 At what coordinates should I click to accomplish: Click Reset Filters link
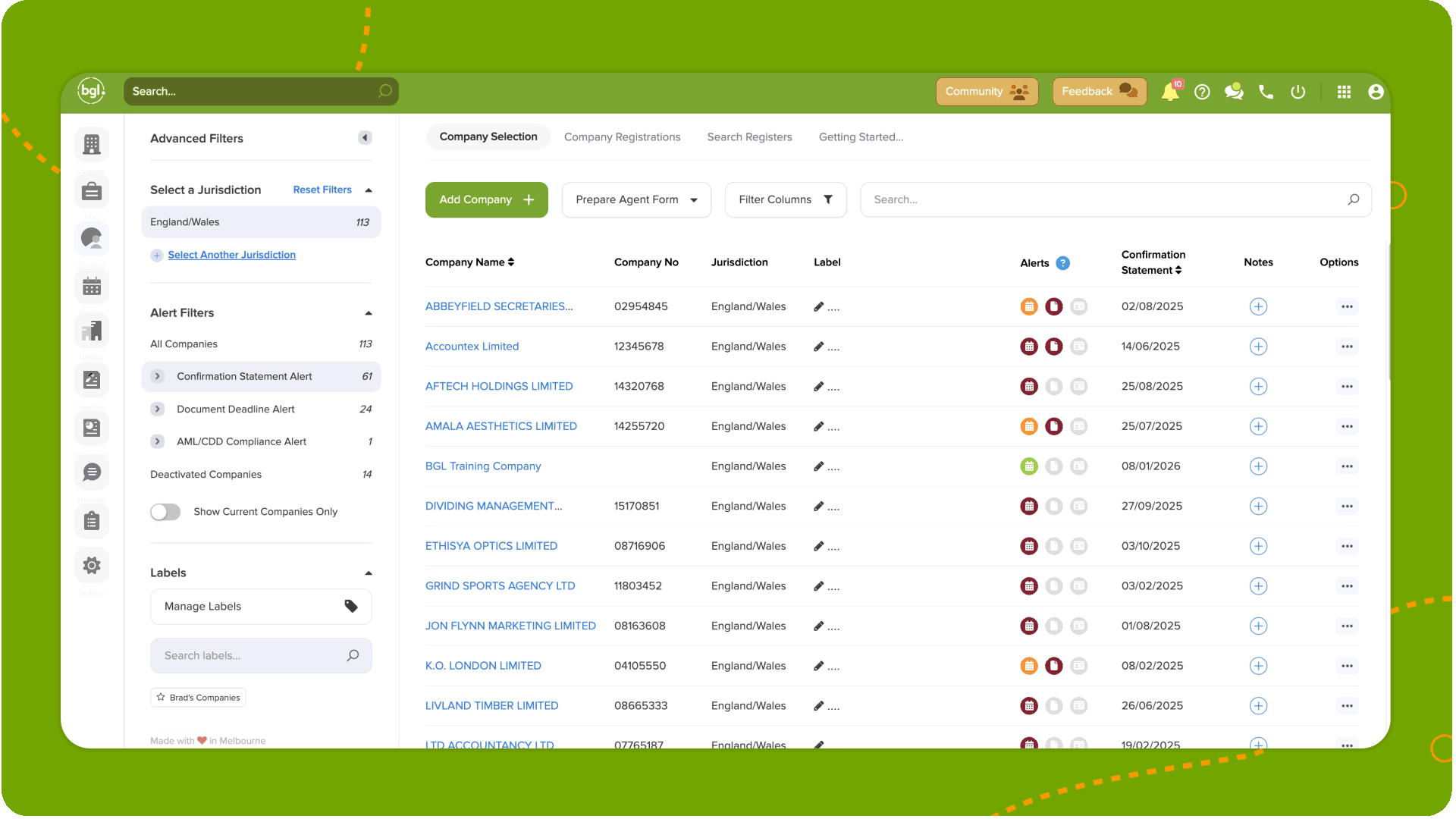(x=322, y=190)
